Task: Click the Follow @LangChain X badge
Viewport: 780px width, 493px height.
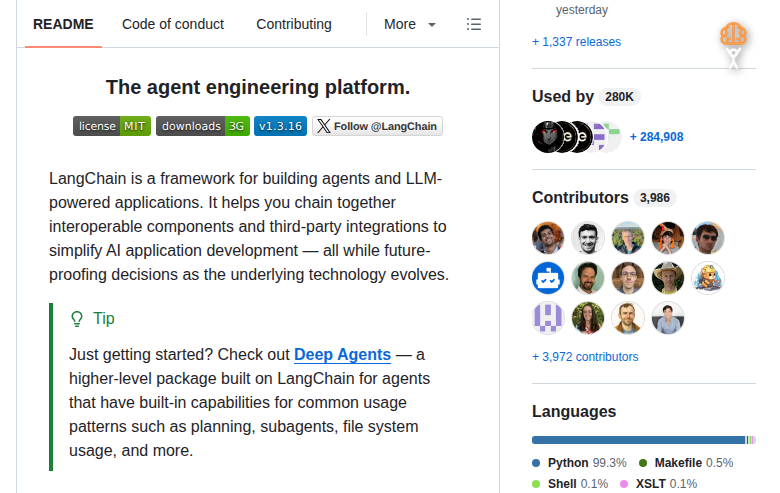Action: 378,126
